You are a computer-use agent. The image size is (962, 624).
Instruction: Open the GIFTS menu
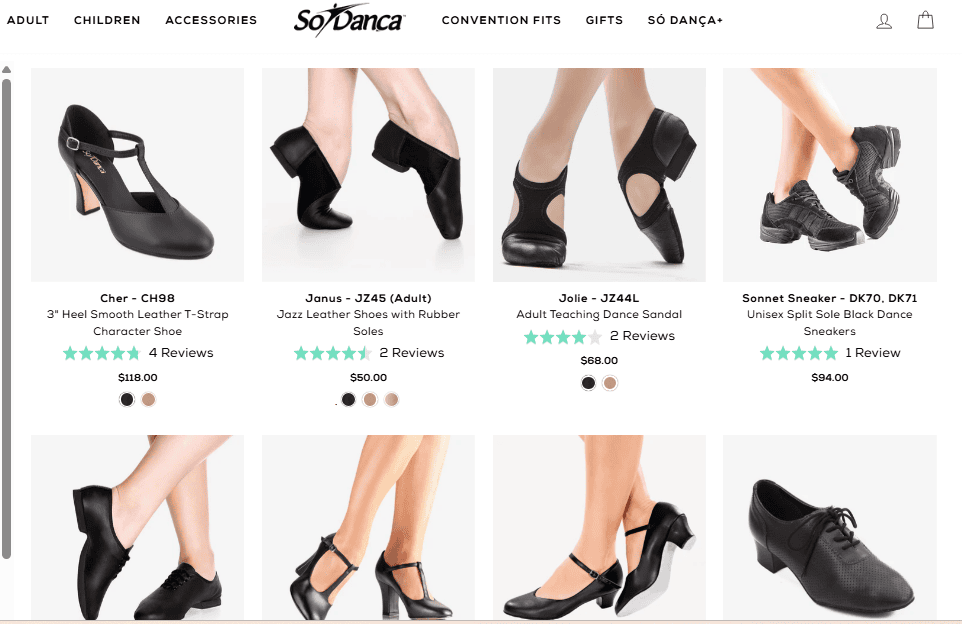pyautogui.click(x=604, y=19)
